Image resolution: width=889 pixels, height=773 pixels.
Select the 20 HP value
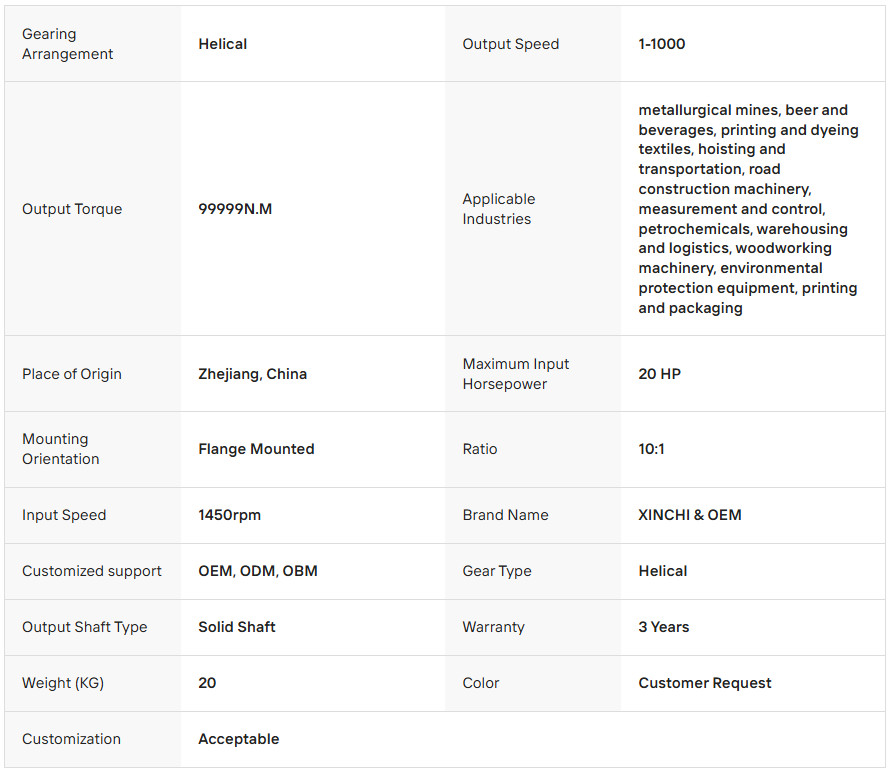pyautogui.click(x=660, y=374)
